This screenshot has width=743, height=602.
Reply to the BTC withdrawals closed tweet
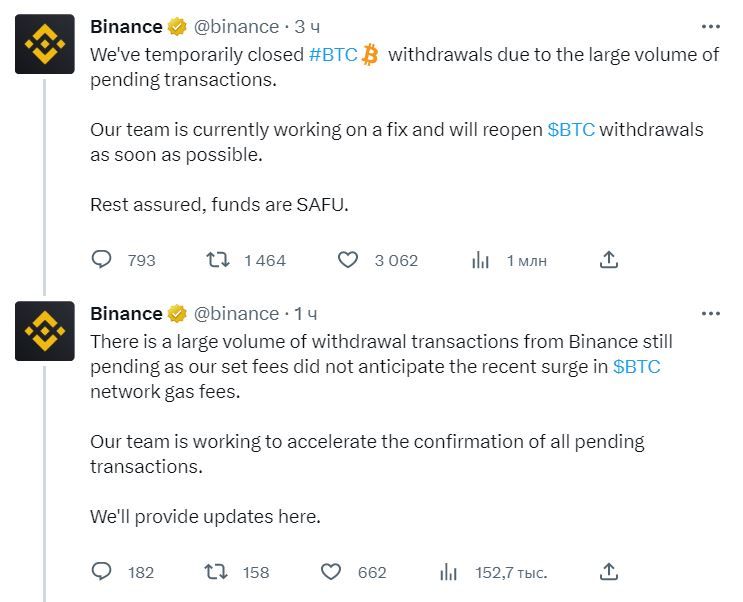pyautogui.click(x=101, y=260)
